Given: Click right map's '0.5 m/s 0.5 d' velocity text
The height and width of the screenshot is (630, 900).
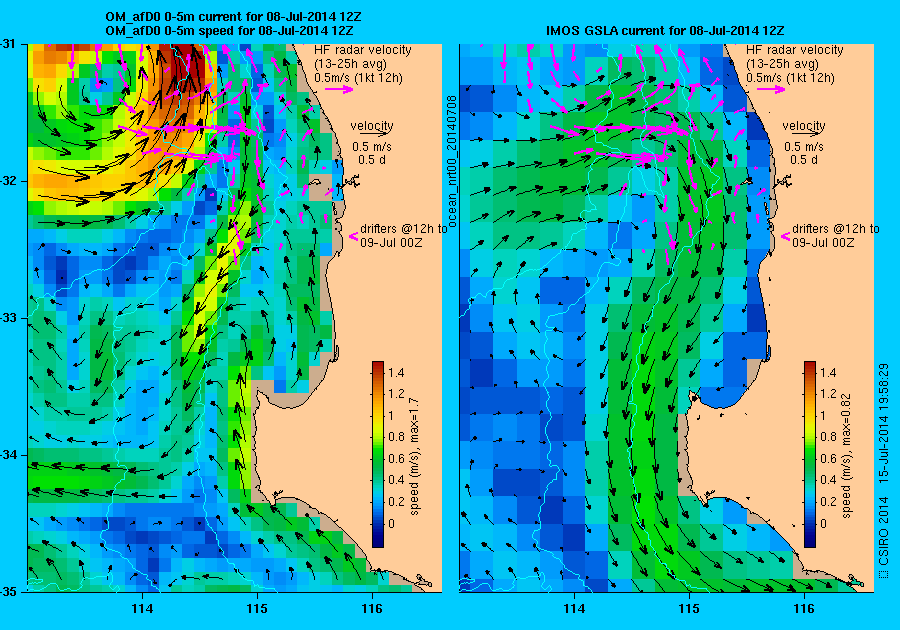Looking at the screenshot, I should pos(804,153).
